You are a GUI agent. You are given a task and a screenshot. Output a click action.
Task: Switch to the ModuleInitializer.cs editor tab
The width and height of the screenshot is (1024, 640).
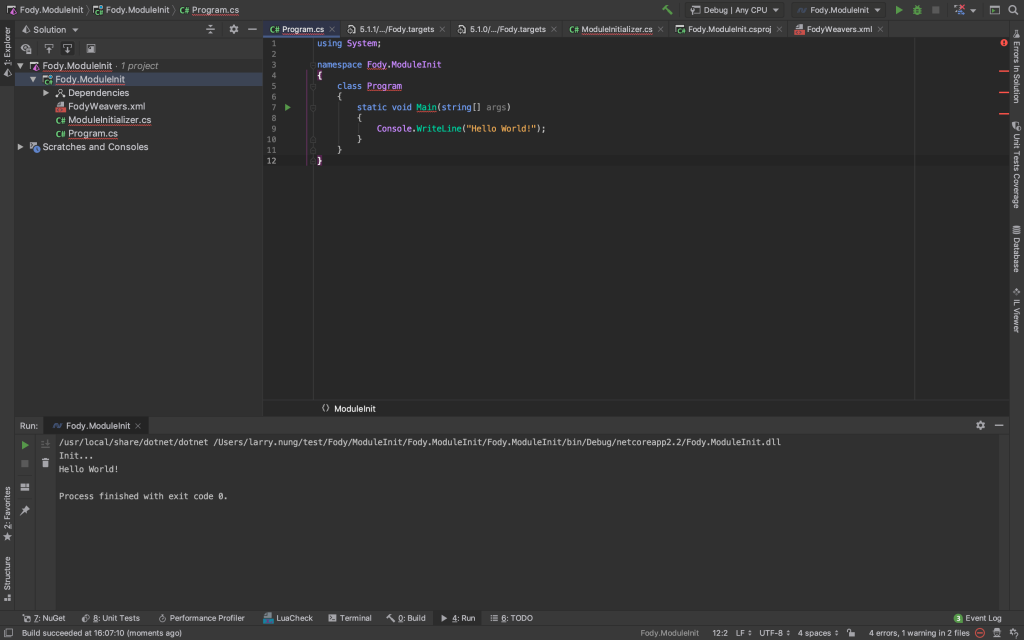(x=616, y=29)
